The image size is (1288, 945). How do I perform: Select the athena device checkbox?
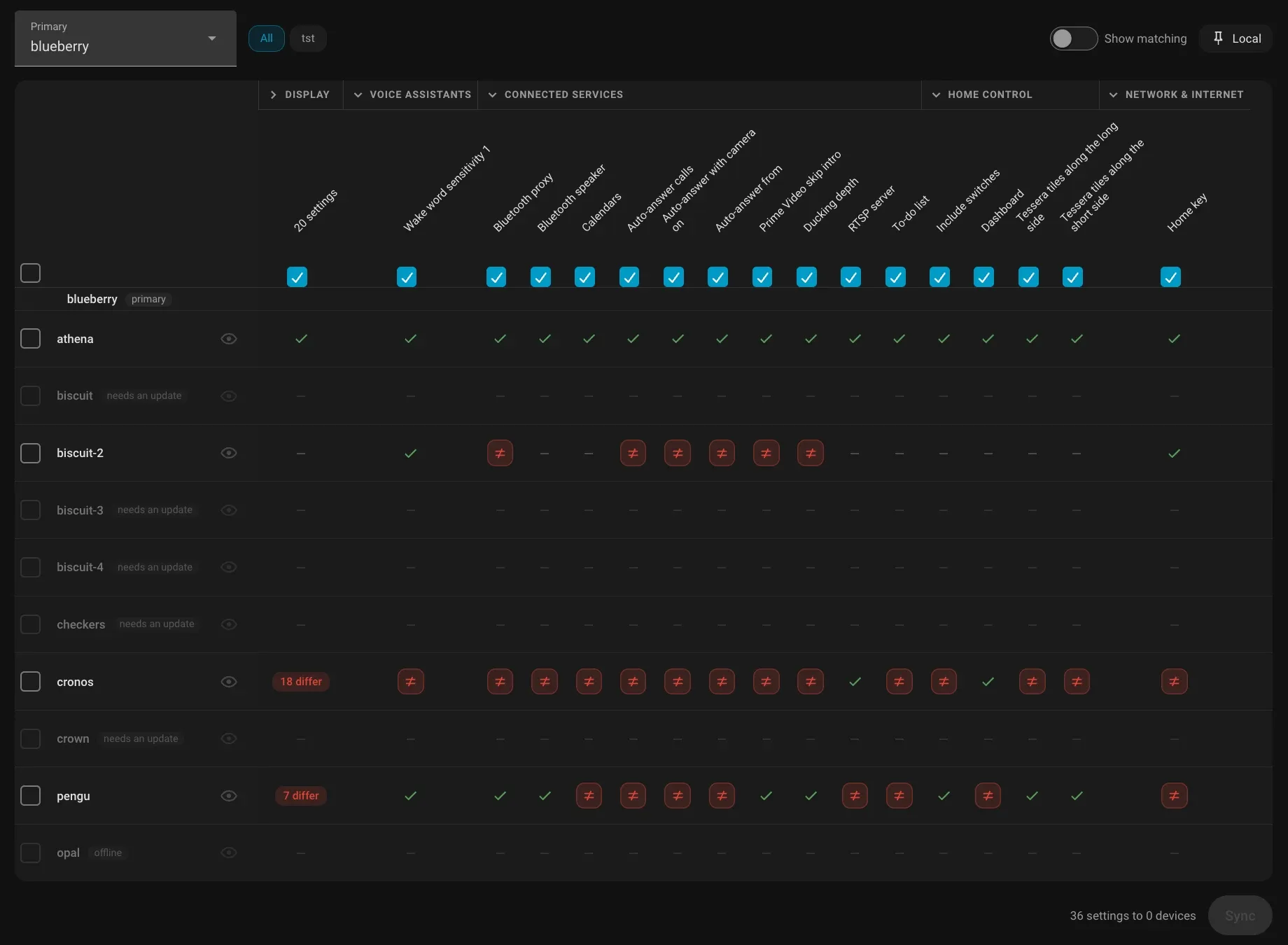(30, 339)
